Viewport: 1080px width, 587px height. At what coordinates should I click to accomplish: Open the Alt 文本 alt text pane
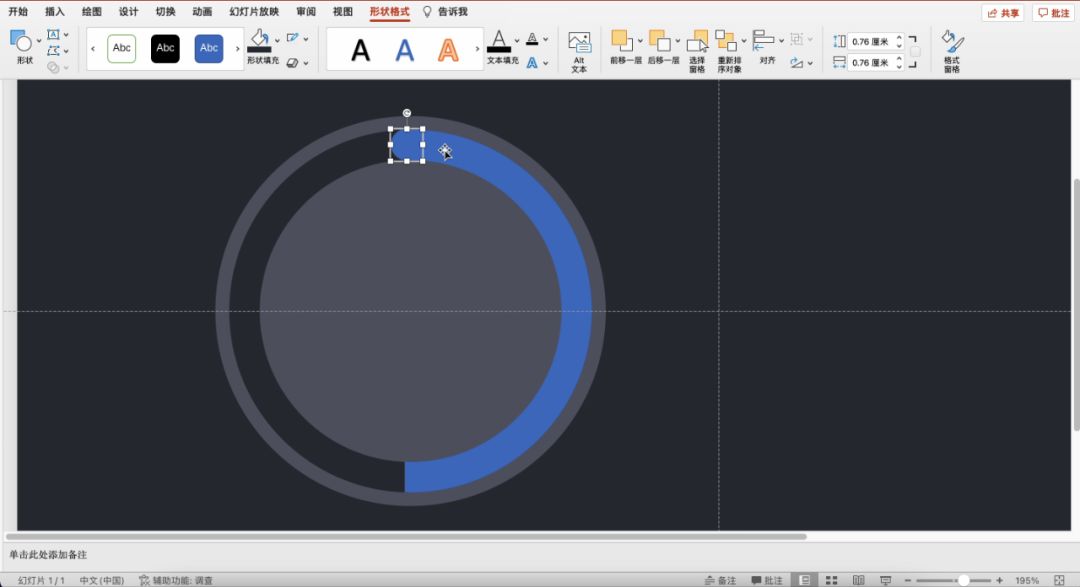[x=579, y=51]
